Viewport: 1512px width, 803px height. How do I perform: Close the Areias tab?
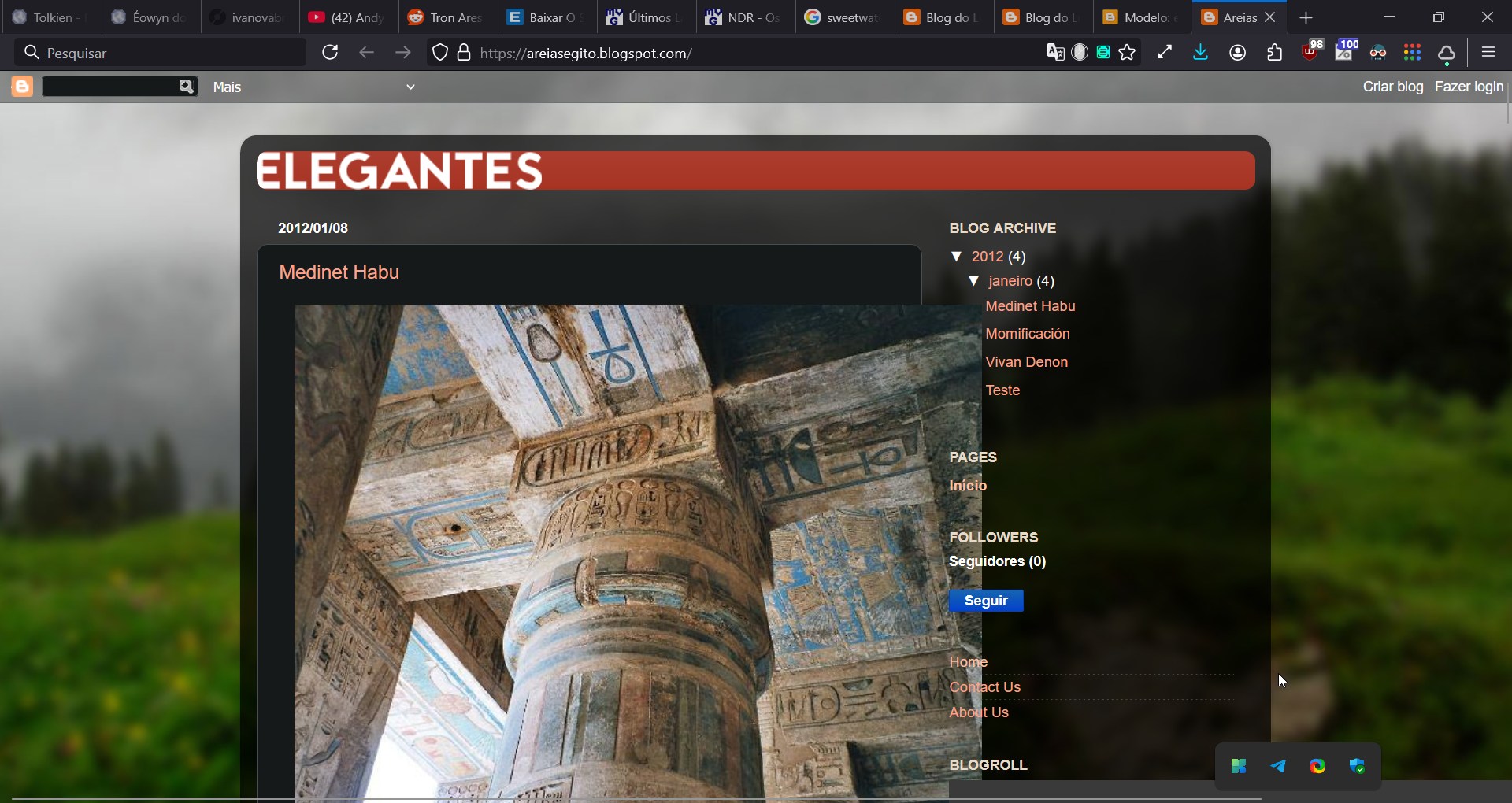tap(1271, 17)
